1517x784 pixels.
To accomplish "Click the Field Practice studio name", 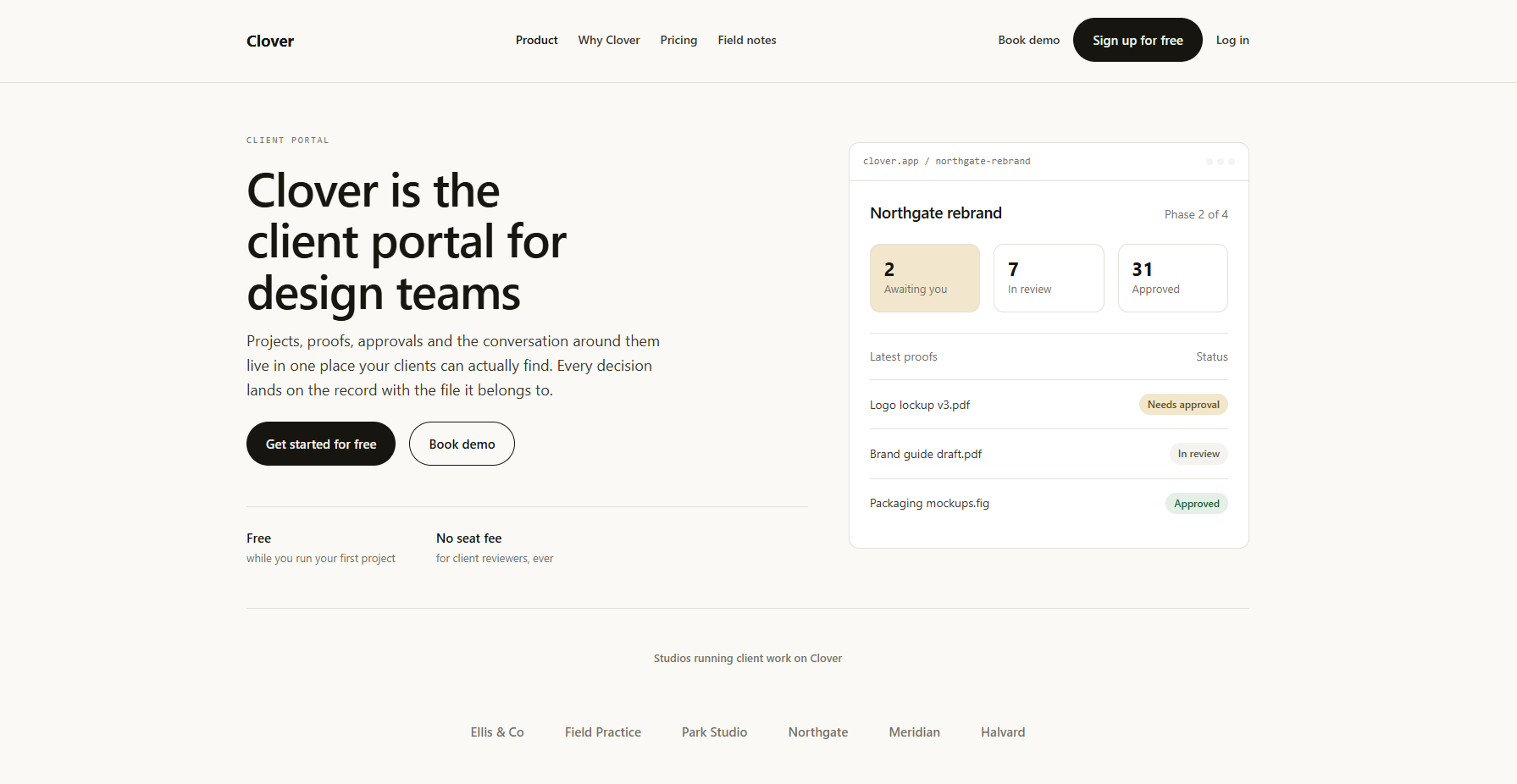I will click(603, 732).
